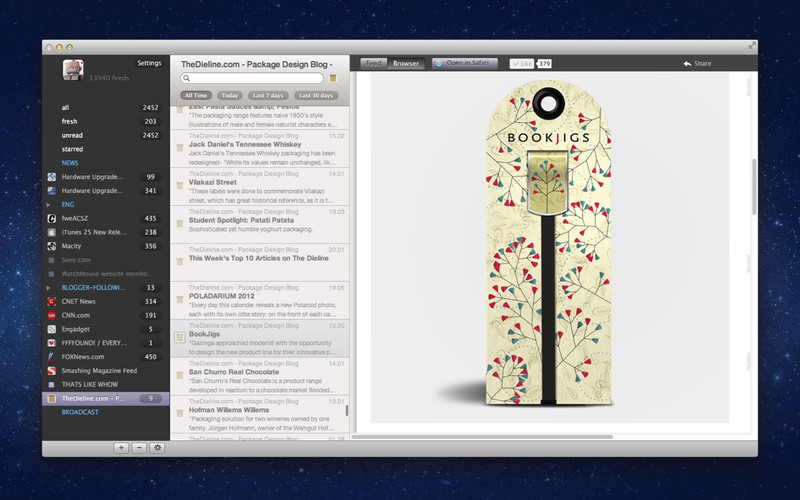The height and width of the screenshot is (500, 800).
Task: Open San Churro Real Chocolate article
Action: (260, 377)
